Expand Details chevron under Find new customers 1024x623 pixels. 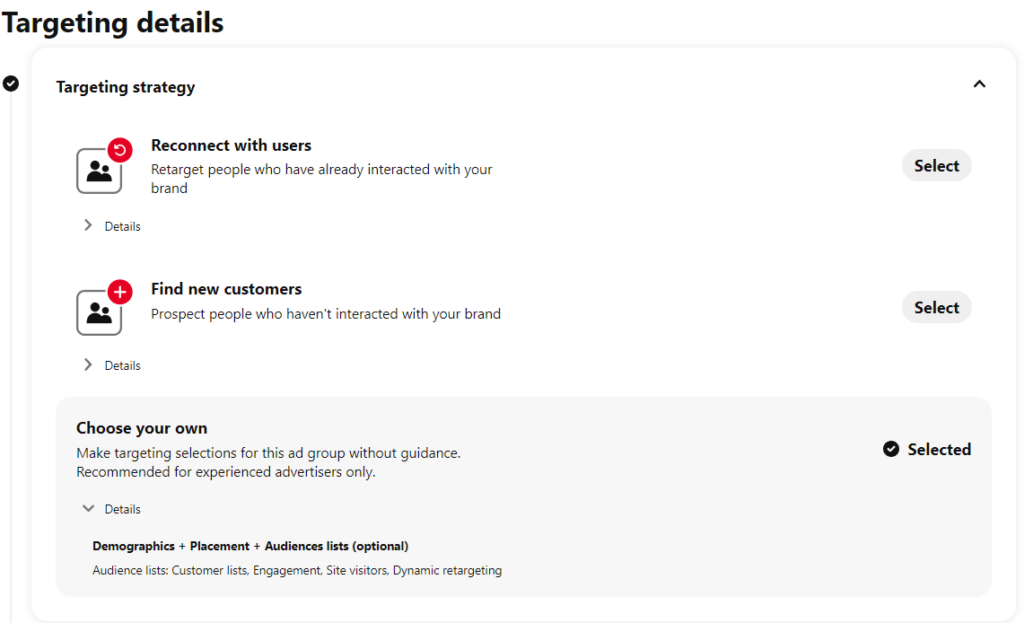[88, 365]
